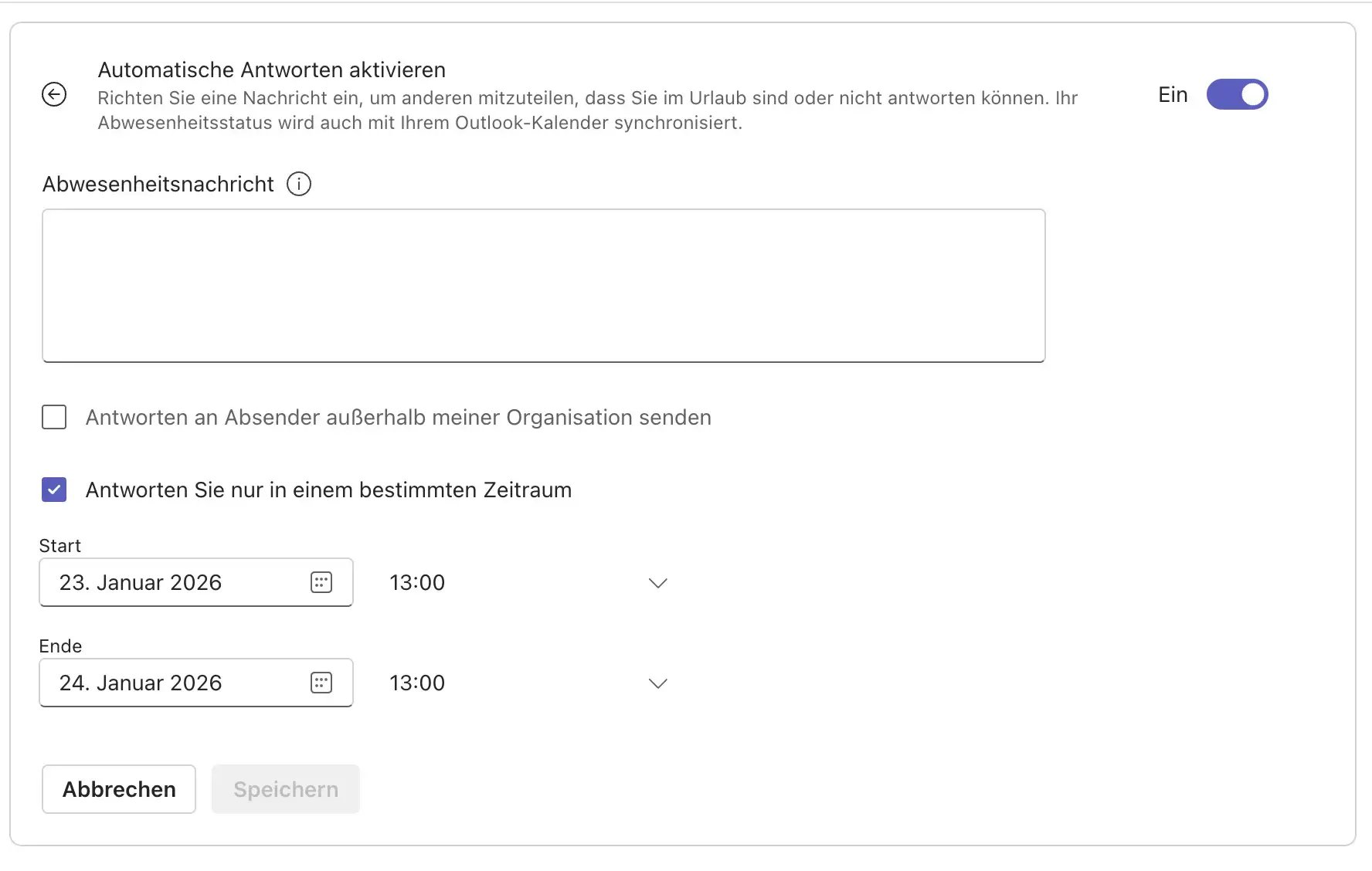This screenshot has width=1372, height=871.
Task: Click the Ende 13:00 time value
Action: pos(416,683)
